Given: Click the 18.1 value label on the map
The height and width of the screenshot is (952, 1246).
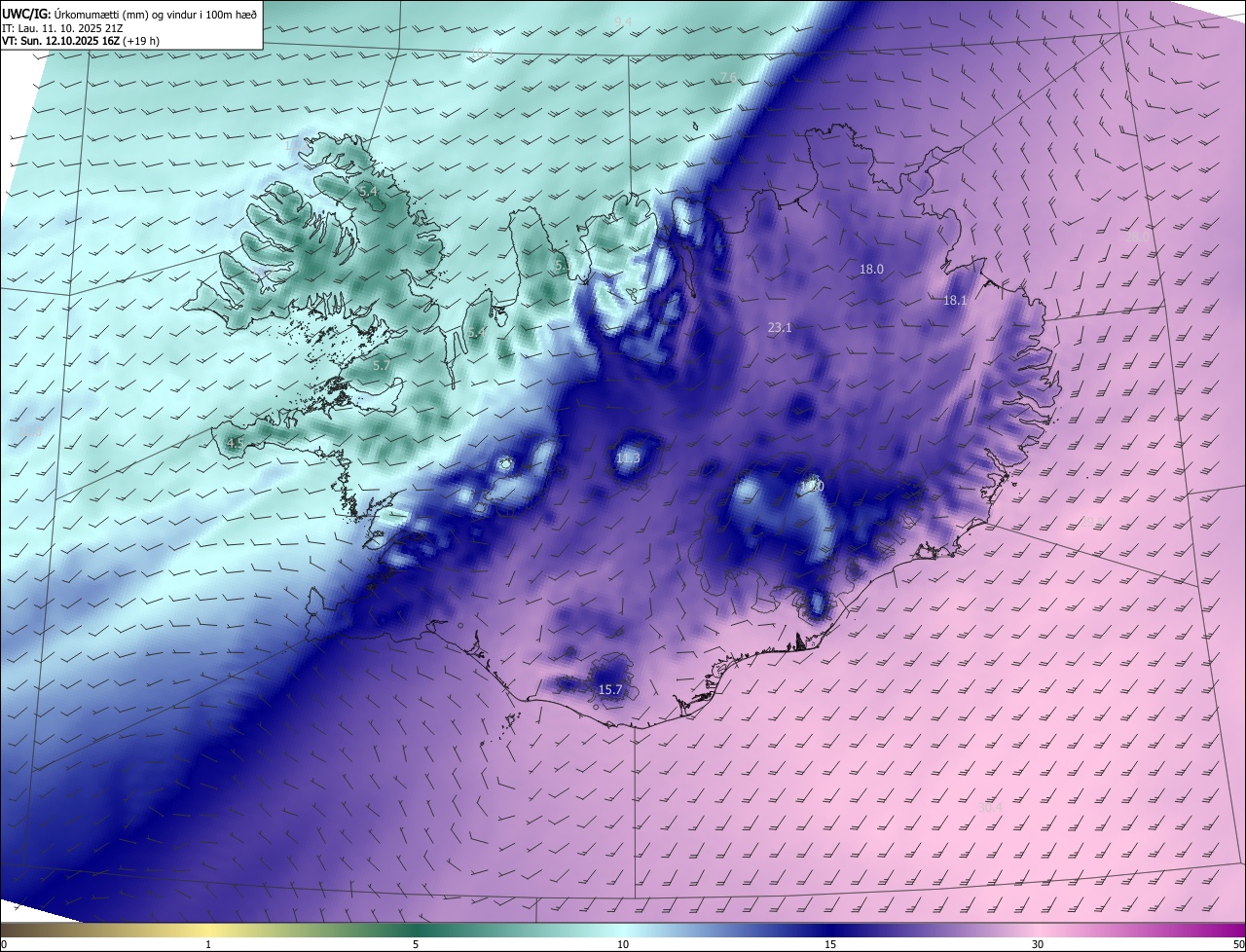Looking at the screenshot, I should click(955, 301).
